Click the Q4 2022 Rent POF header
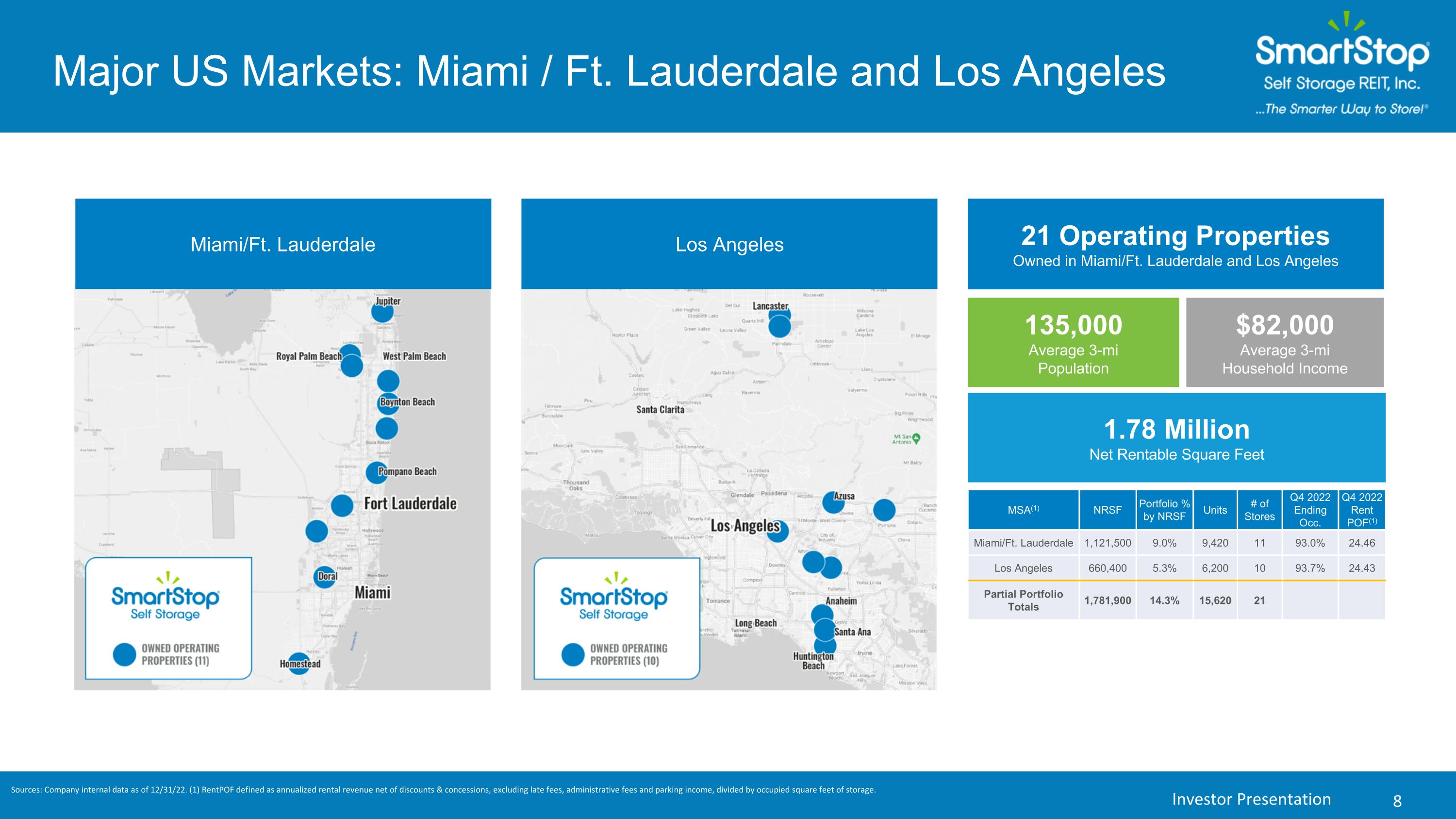 [1362, 510]
